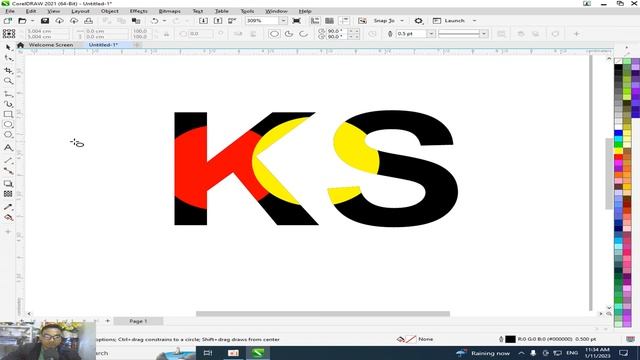This screenshot has width=640, height=360.
Task: Open the Snap To dropdown
Action: [402, 20]
